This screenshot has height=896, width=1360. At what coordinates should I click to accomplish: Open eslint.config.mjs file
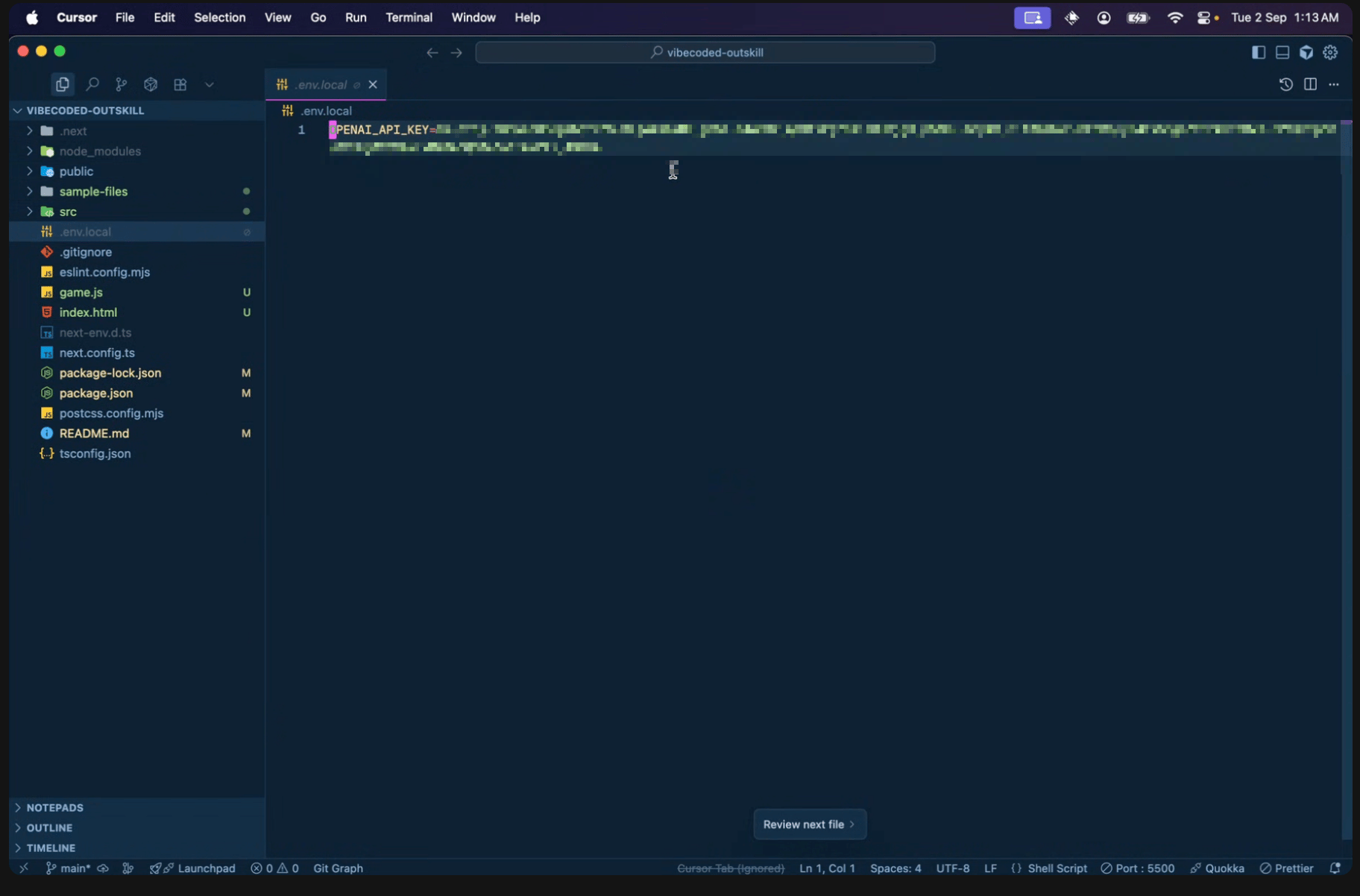click(137, 271)
